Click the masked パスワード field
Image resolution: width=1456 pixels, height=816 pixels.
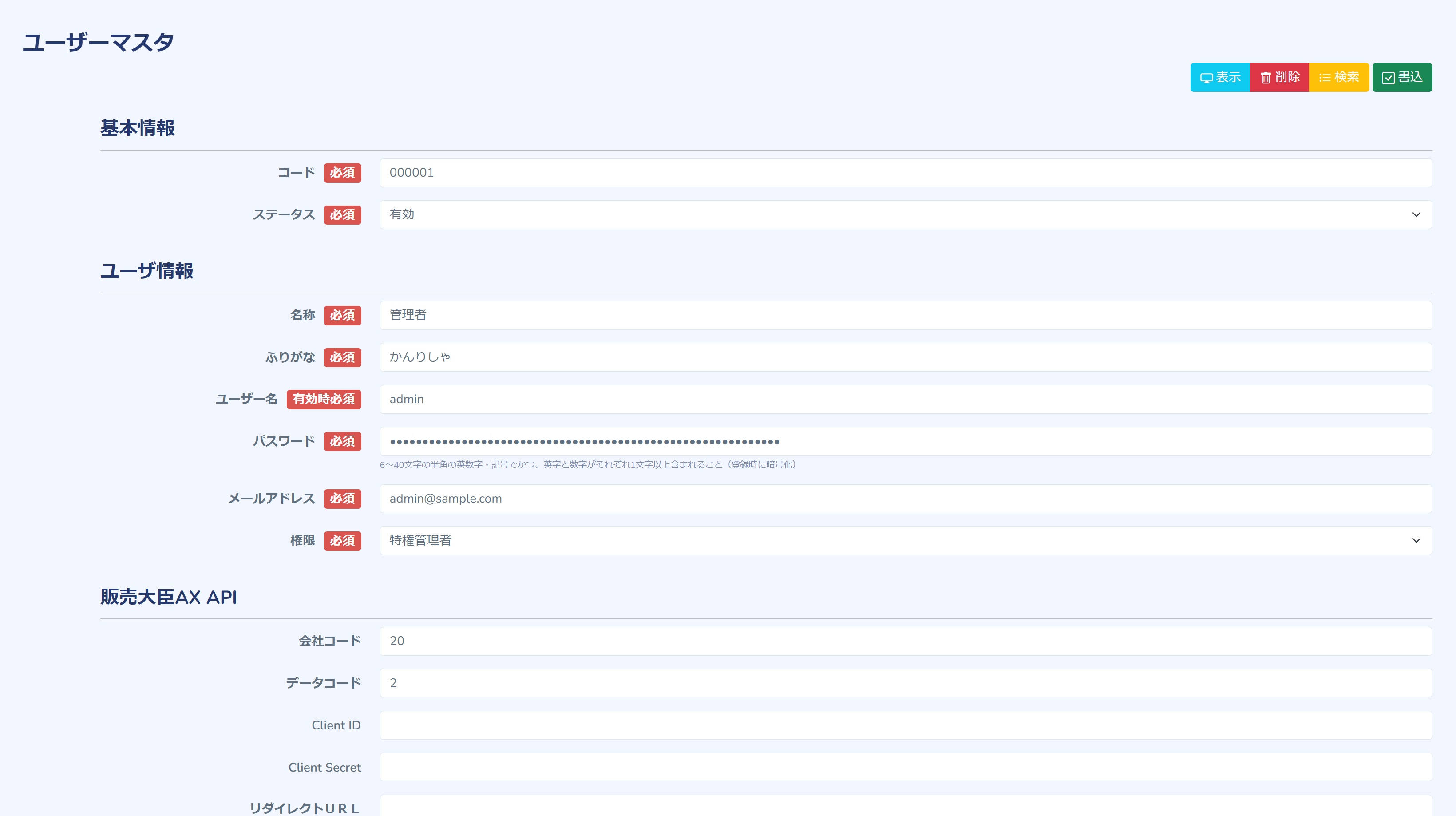(x=904, y=441)
